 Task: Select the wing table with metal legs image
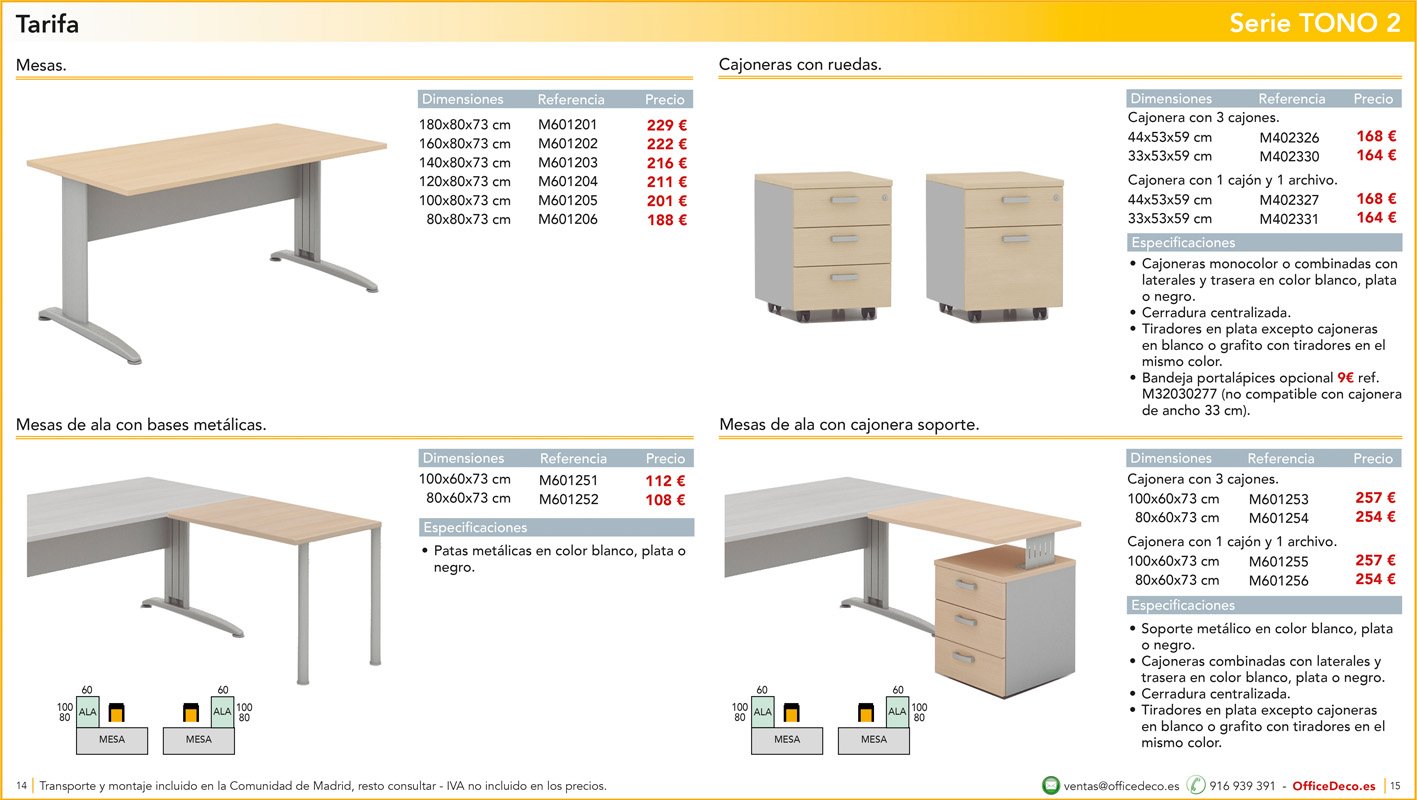[204, 580]
